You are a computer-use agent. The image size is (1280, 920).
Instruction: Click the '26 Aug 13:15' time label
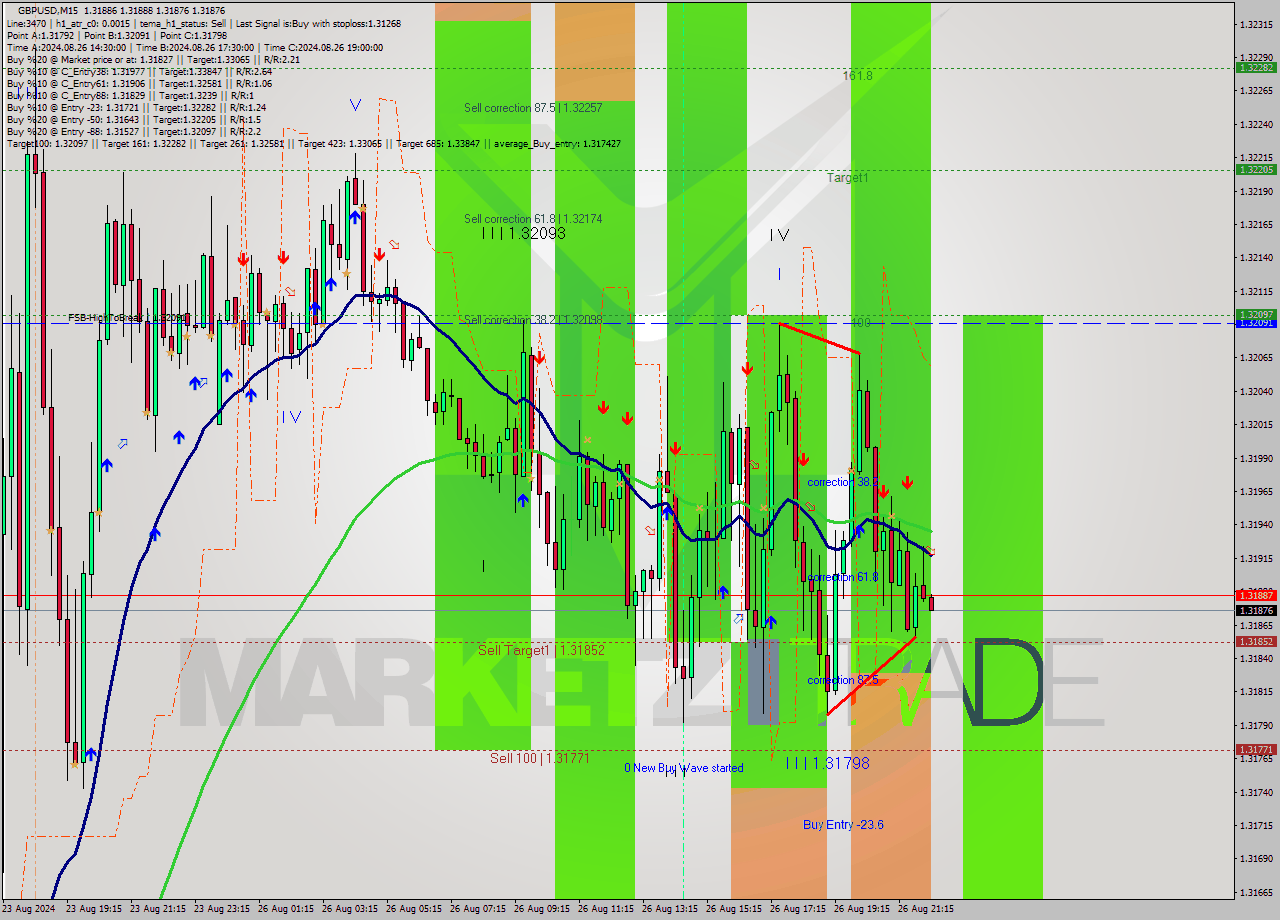670,909
